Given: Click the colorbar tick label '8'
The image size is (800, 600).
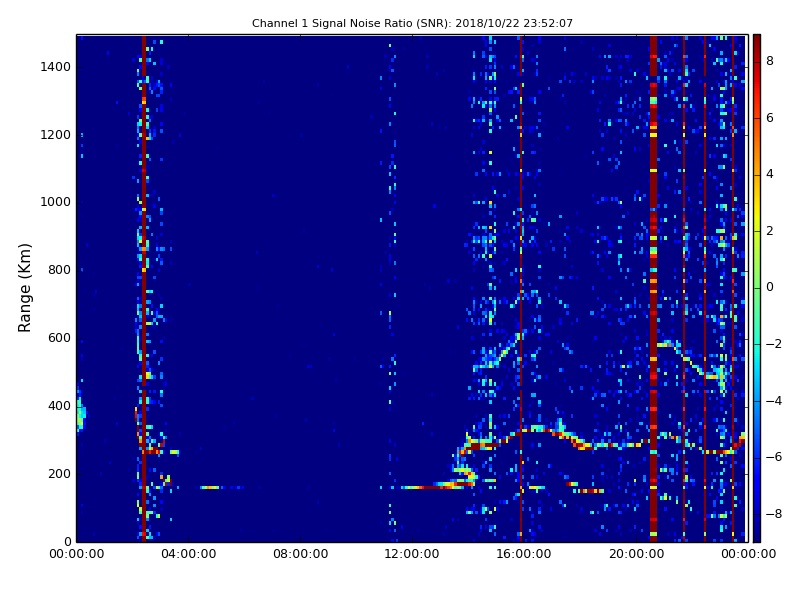Looking at the screenshot, I should pos(770,61).
